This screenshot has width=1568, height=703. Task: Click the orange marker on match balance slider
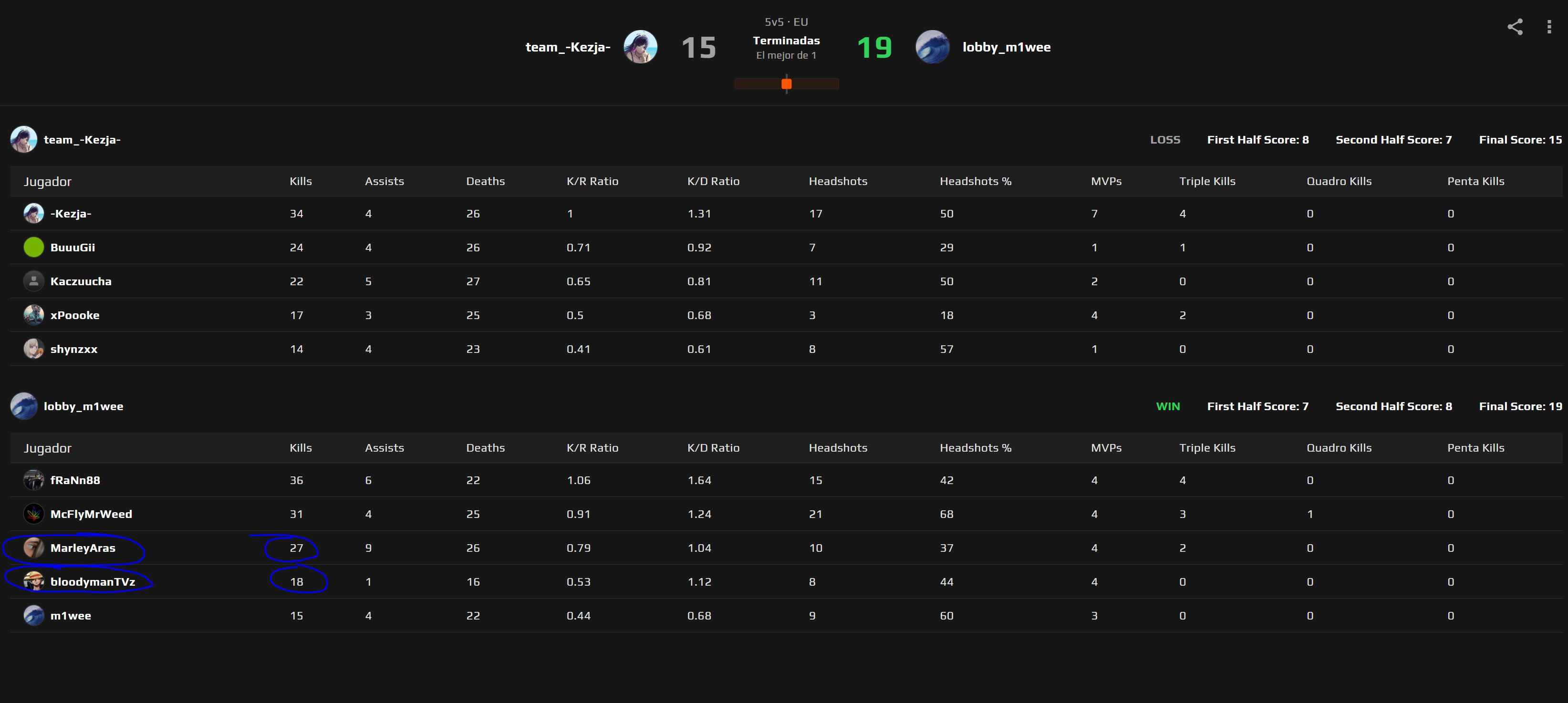pyautogui.click(x=787, y=84)
